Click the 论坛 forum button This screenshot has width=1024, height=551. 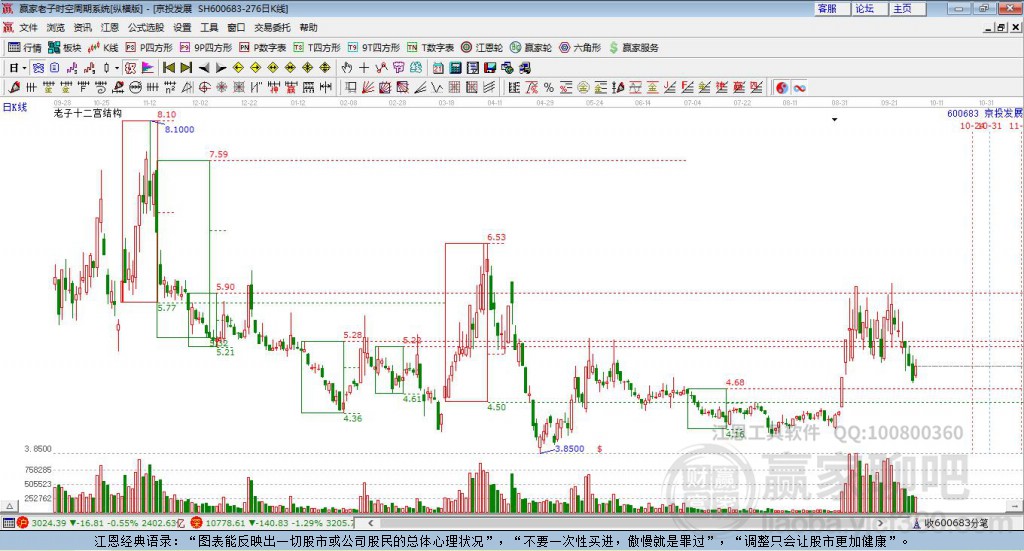pos(869,8)
